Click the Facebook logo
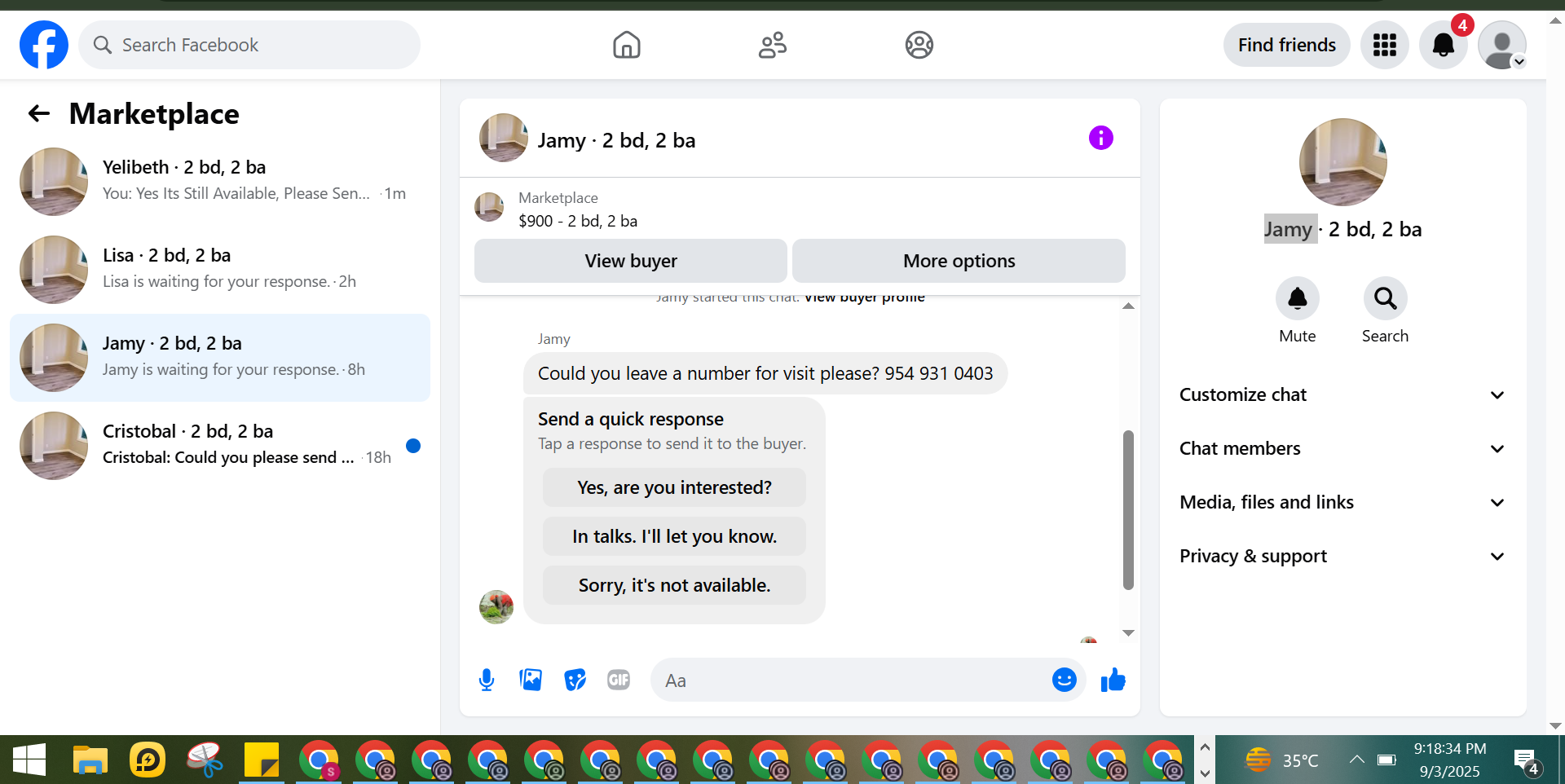 coord(44,45)
